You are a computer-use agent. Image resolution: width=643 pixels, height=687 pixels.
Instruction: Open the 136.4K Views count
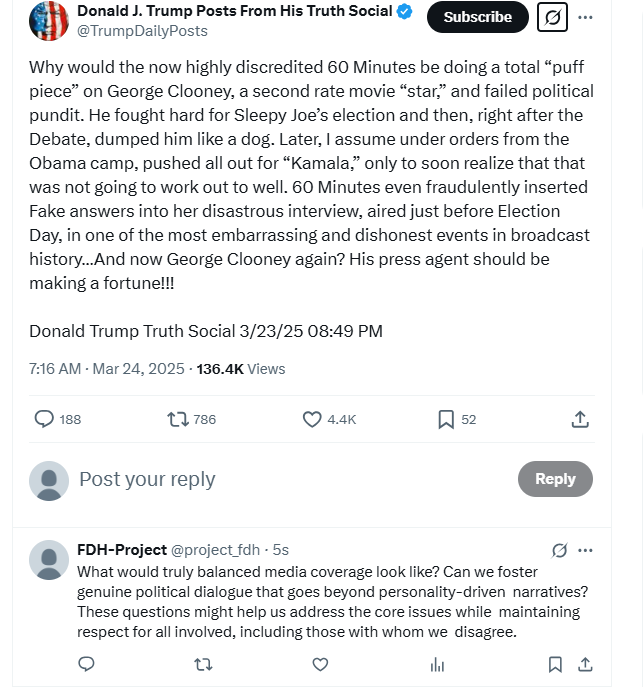pyautogui.click(x=241, y=369)
